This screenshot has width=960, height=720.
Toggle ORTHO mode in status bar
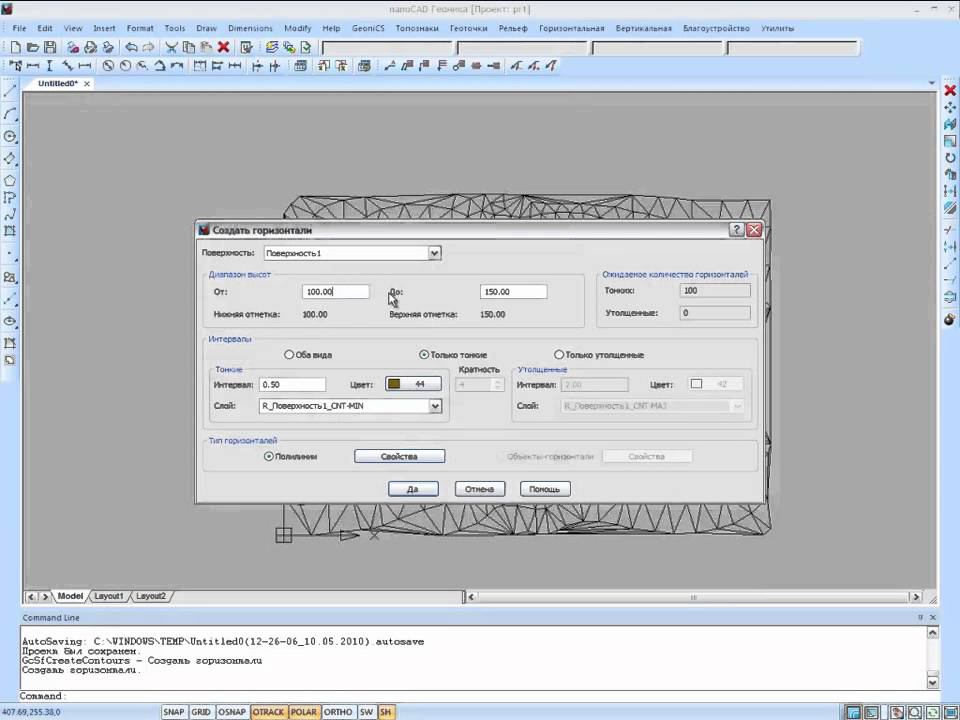point(338,712)
